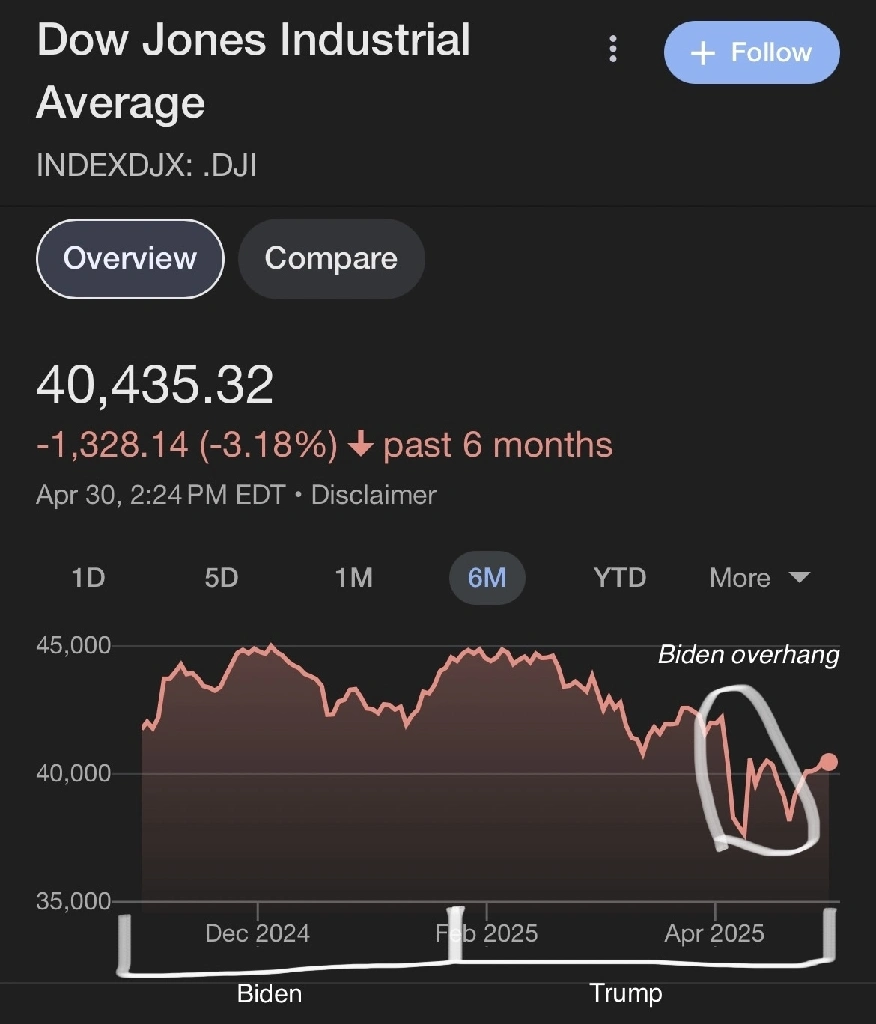Select the YTD time range
The width and height of the screenshot is (876, 1024).
(619, 578)
